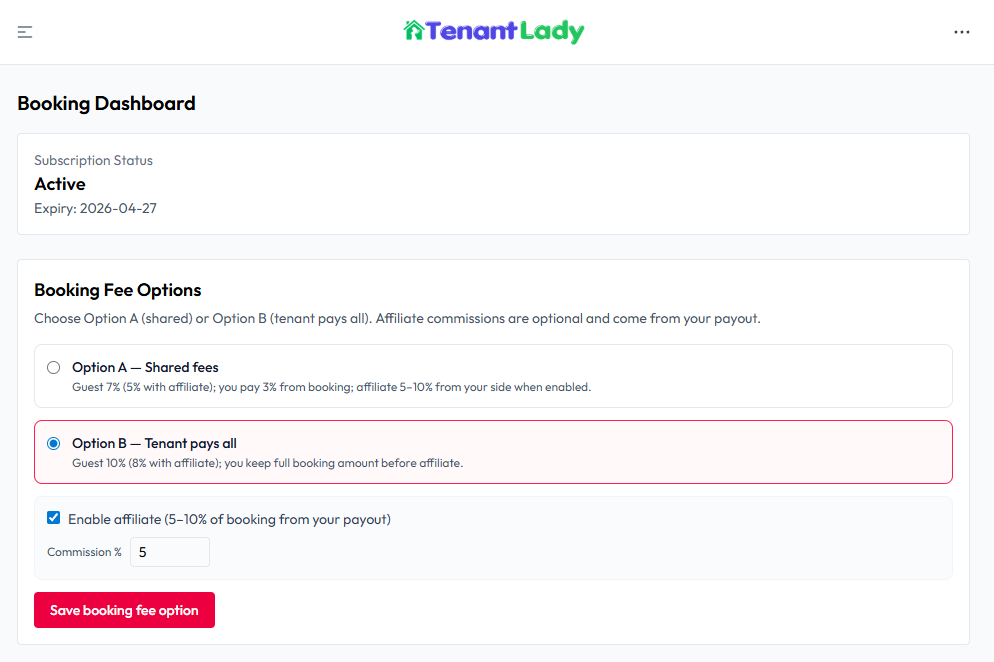This screenshot has width=994, height=662.
Task: Select the Option B tenant pays all radio
Action: pos(53,443)
